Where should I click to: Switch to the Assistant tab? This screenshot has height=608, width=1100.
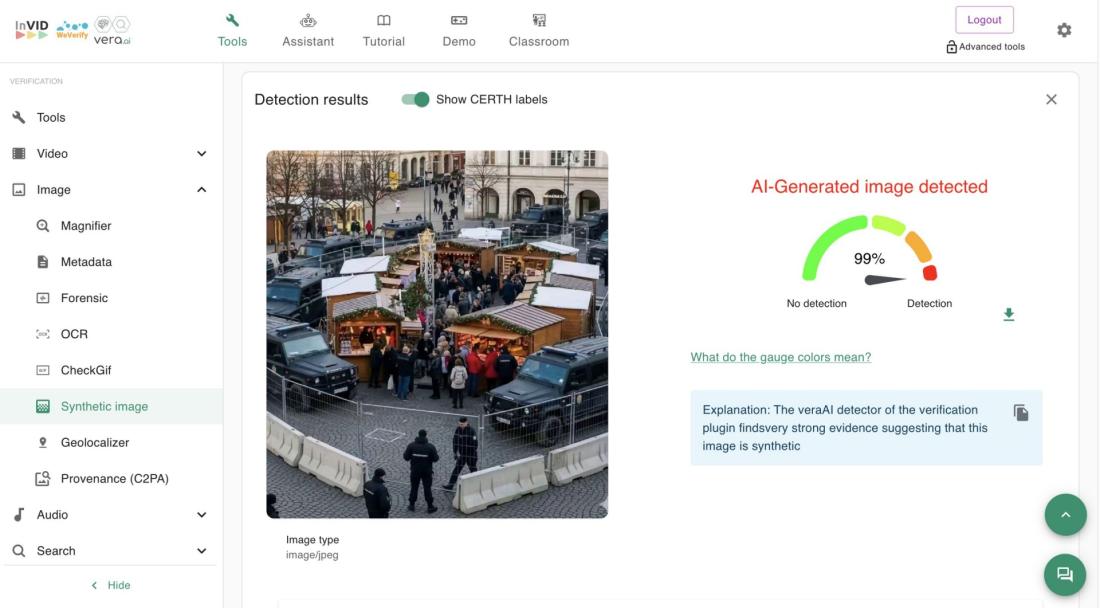coord(308,30)
